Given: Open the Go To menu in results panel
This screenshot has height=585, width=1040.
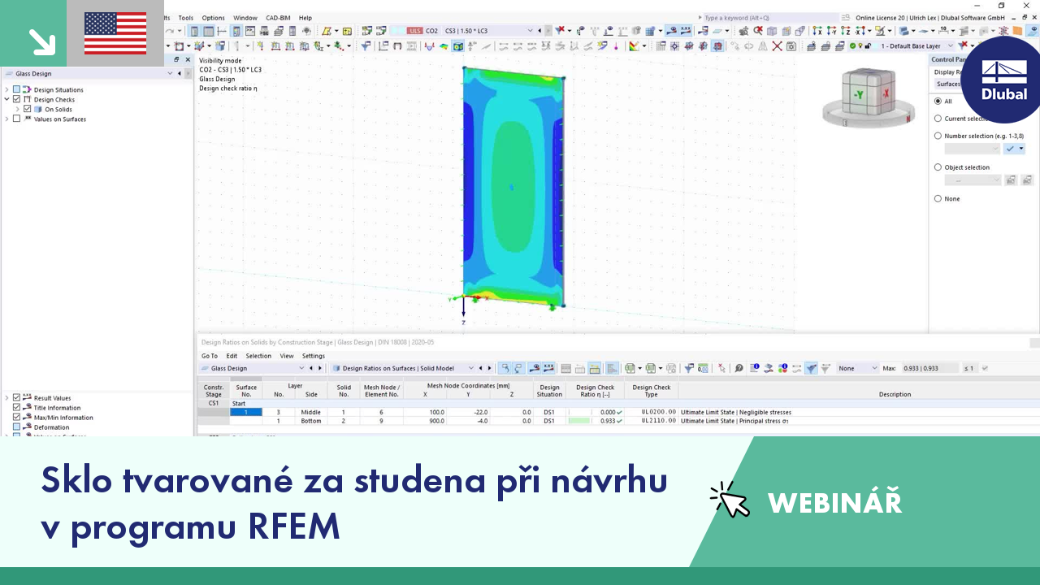Looking at the screenshot, I should 209,356.
